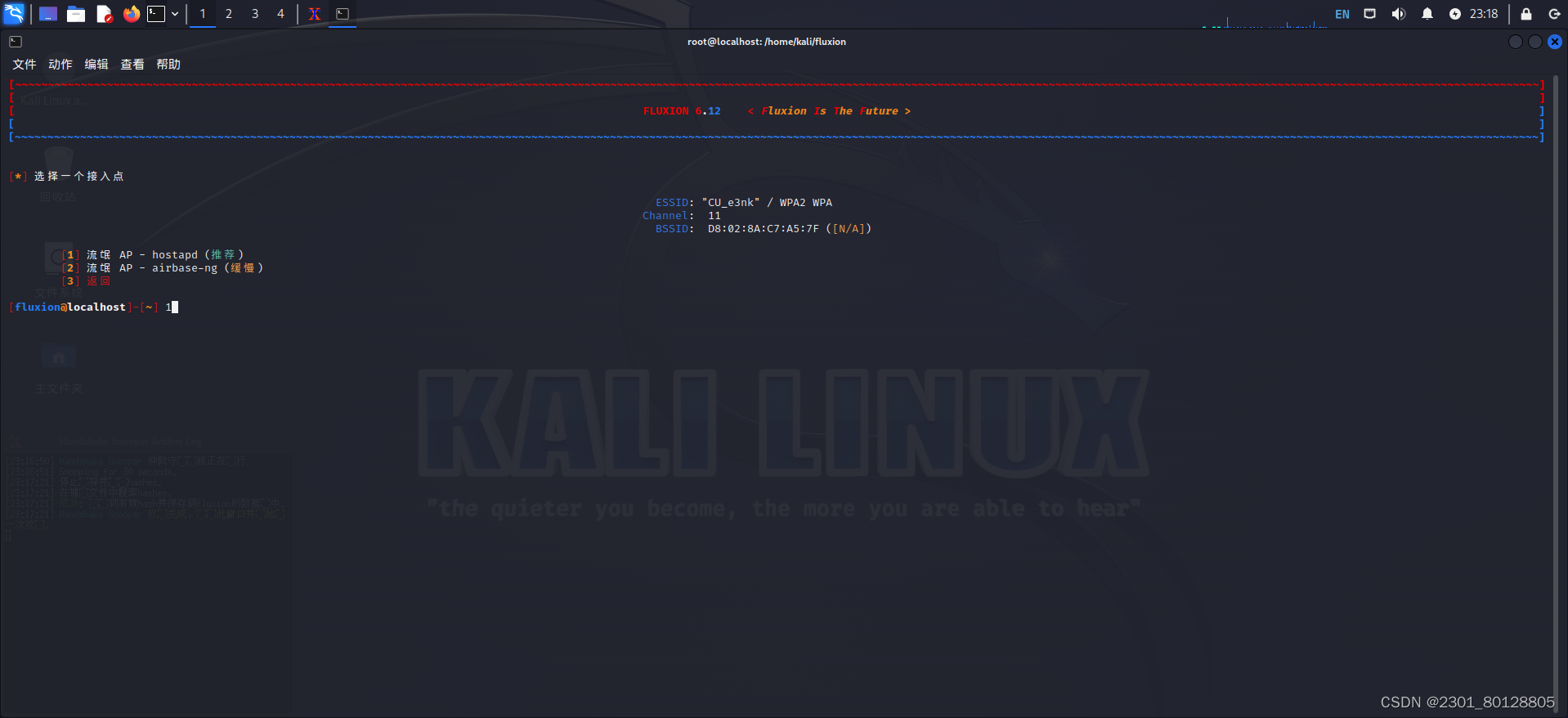Click the lock screen padlock icon

[x=1526, y=14]
